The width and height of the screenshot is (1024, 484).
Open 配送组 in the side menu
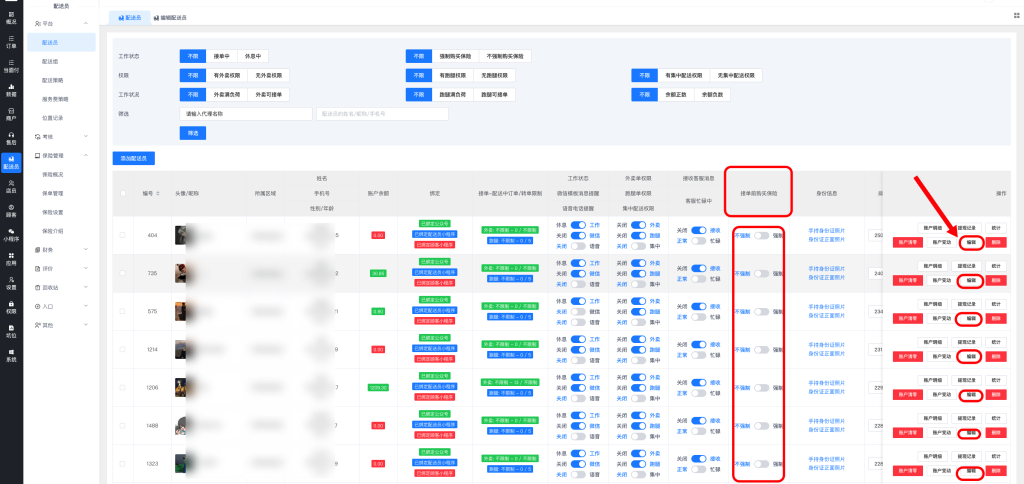(50, 61)
